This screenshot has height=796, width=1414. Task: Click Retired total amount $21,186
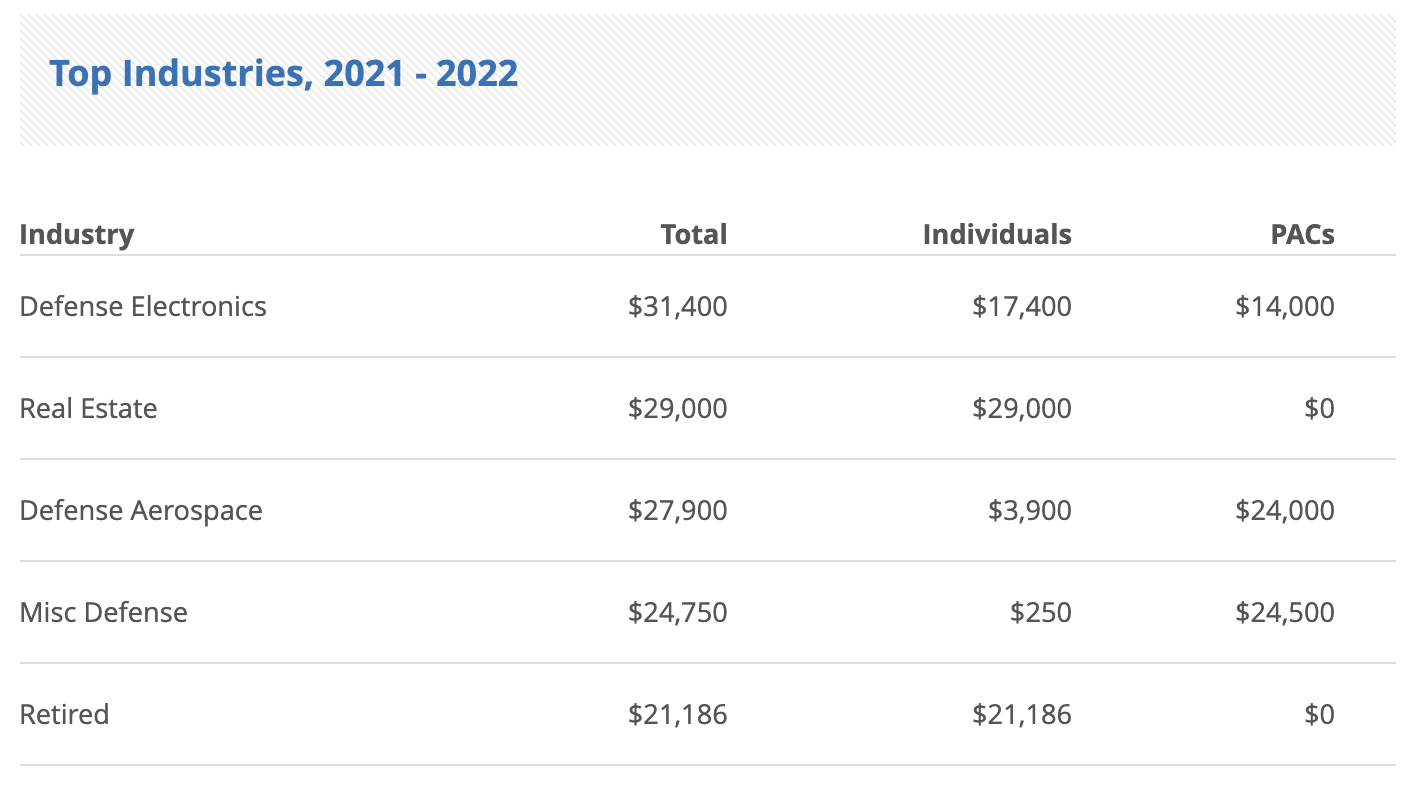click(677, 714)
